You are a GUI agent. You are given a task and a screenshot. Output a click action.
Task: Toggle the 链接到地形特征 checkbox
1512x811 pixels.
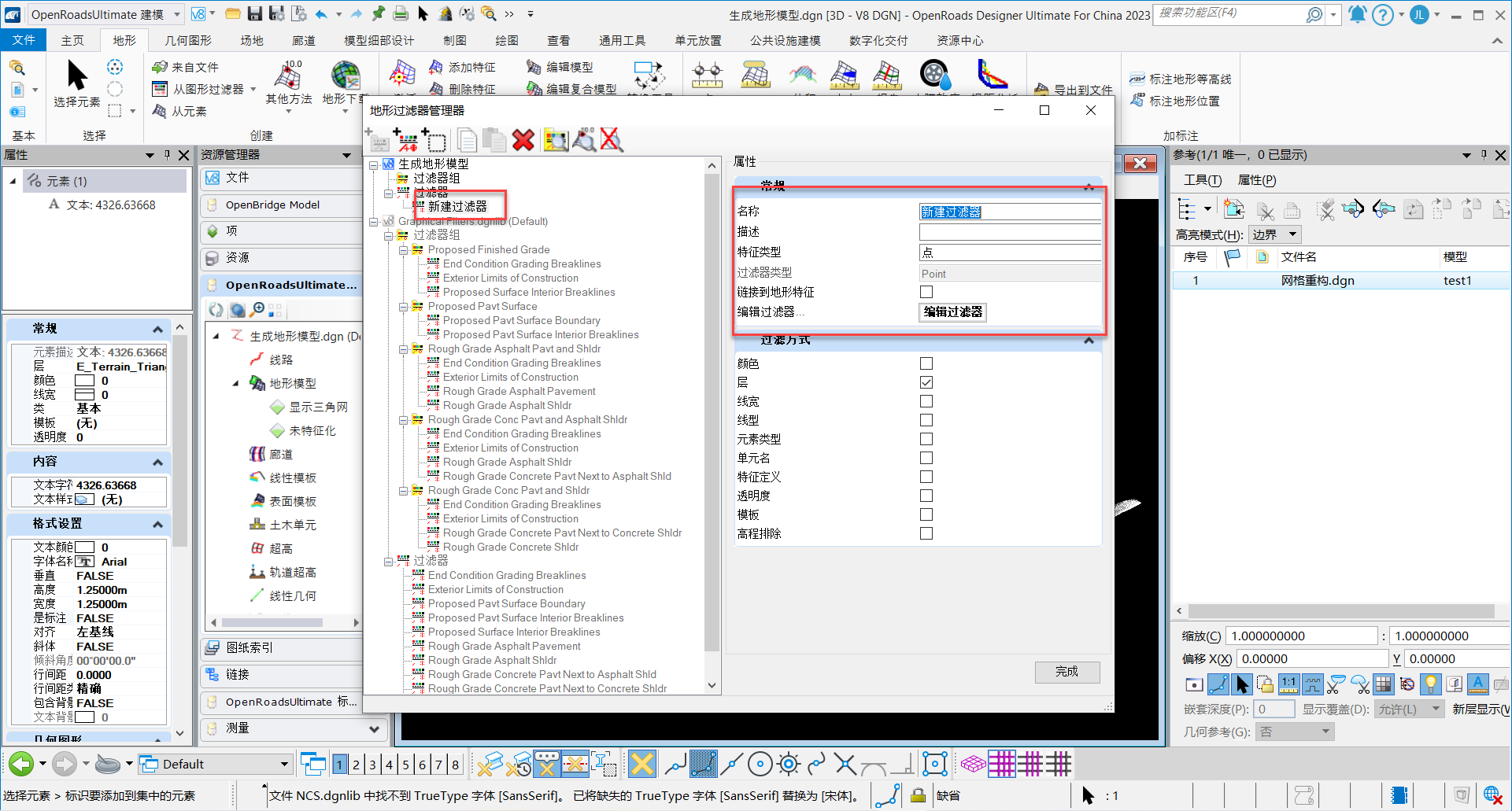tap(926, 292)
